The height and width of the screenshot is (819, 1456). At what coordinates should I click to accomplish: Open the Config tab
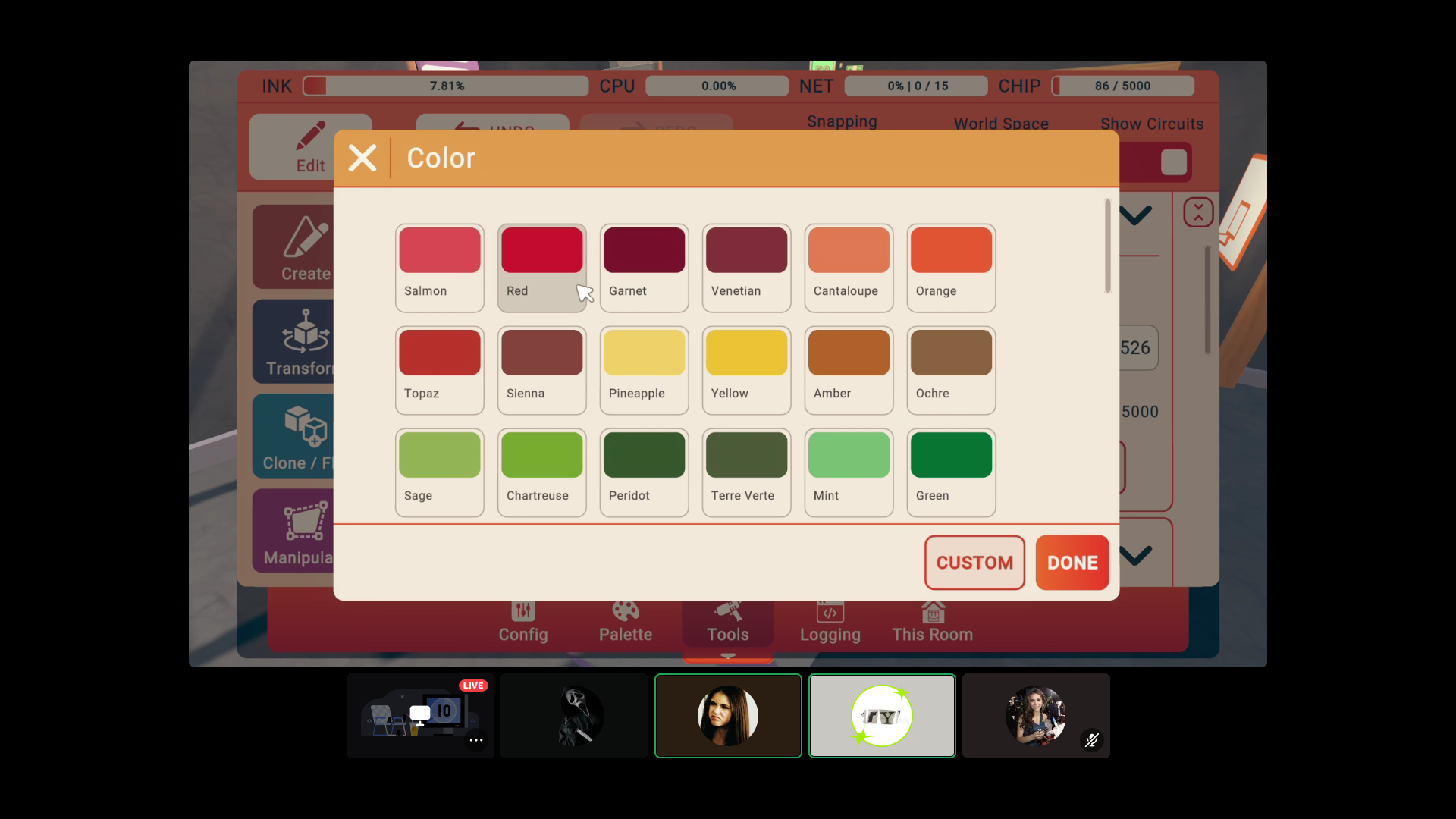[x=523, y=622]
